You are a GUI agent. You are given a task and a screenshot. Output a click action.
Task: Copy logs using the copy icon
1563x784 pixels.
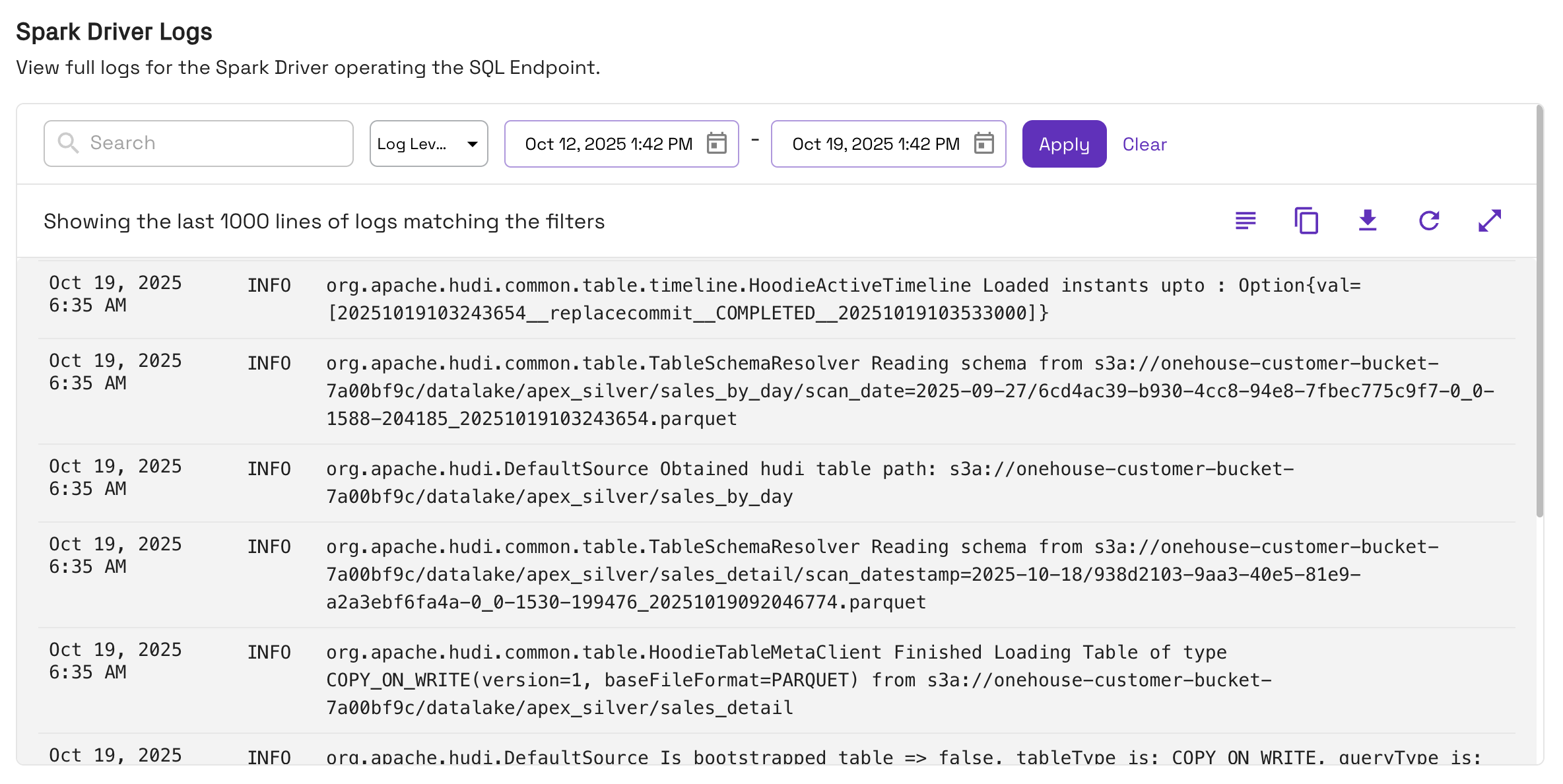1306,220
